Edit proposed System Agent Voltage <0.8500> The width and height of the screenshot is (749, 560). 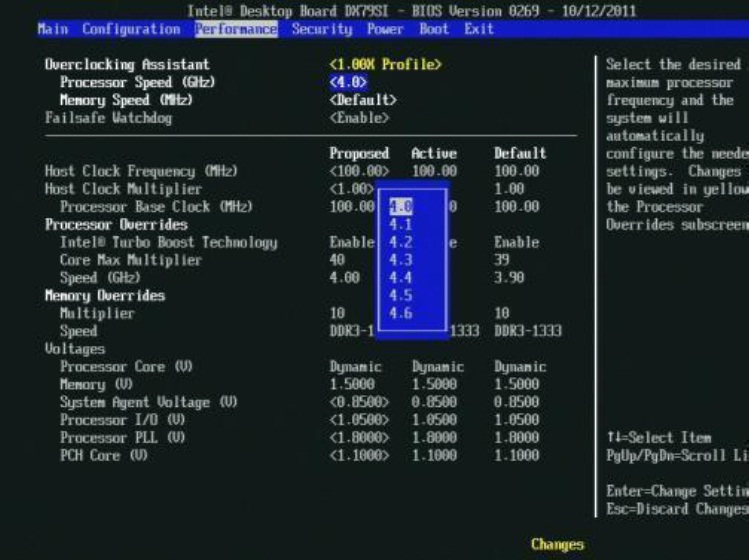pos(359,402)
